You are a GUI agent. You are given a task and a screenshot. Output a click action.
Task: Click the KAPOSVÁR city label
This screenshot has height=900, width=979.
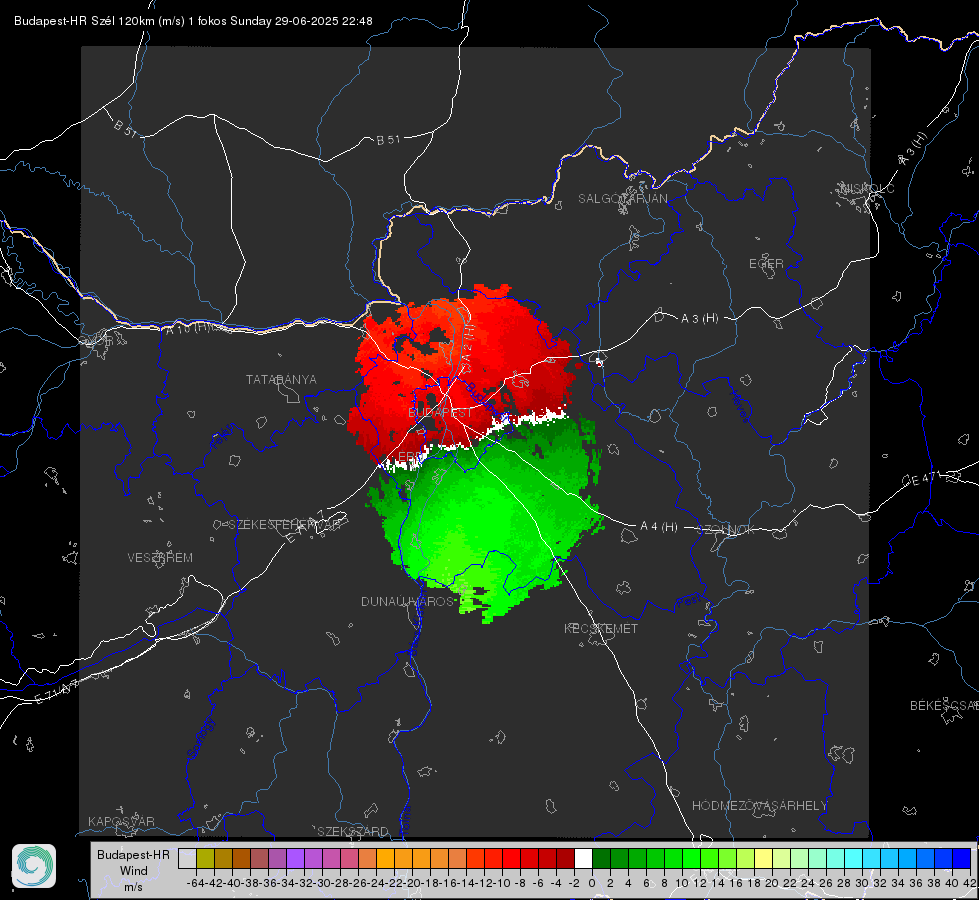(x=121, y=821)
